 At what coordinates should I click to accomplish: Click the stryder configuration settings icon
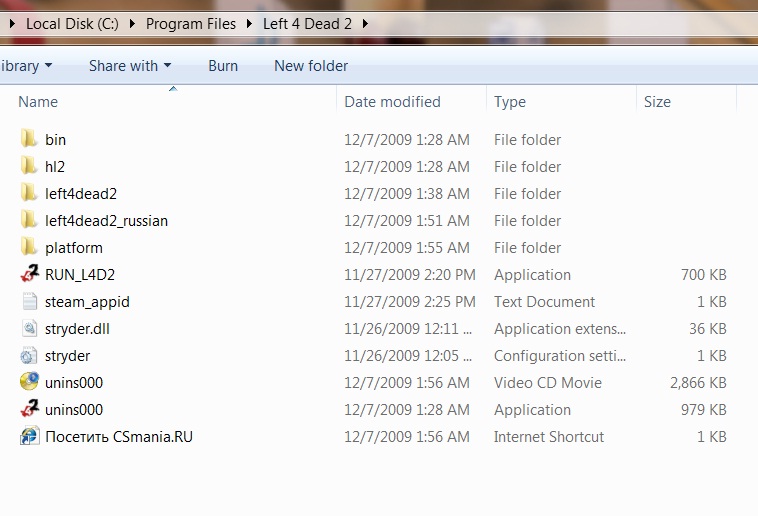pyautogui.click(x=29, y=355)
